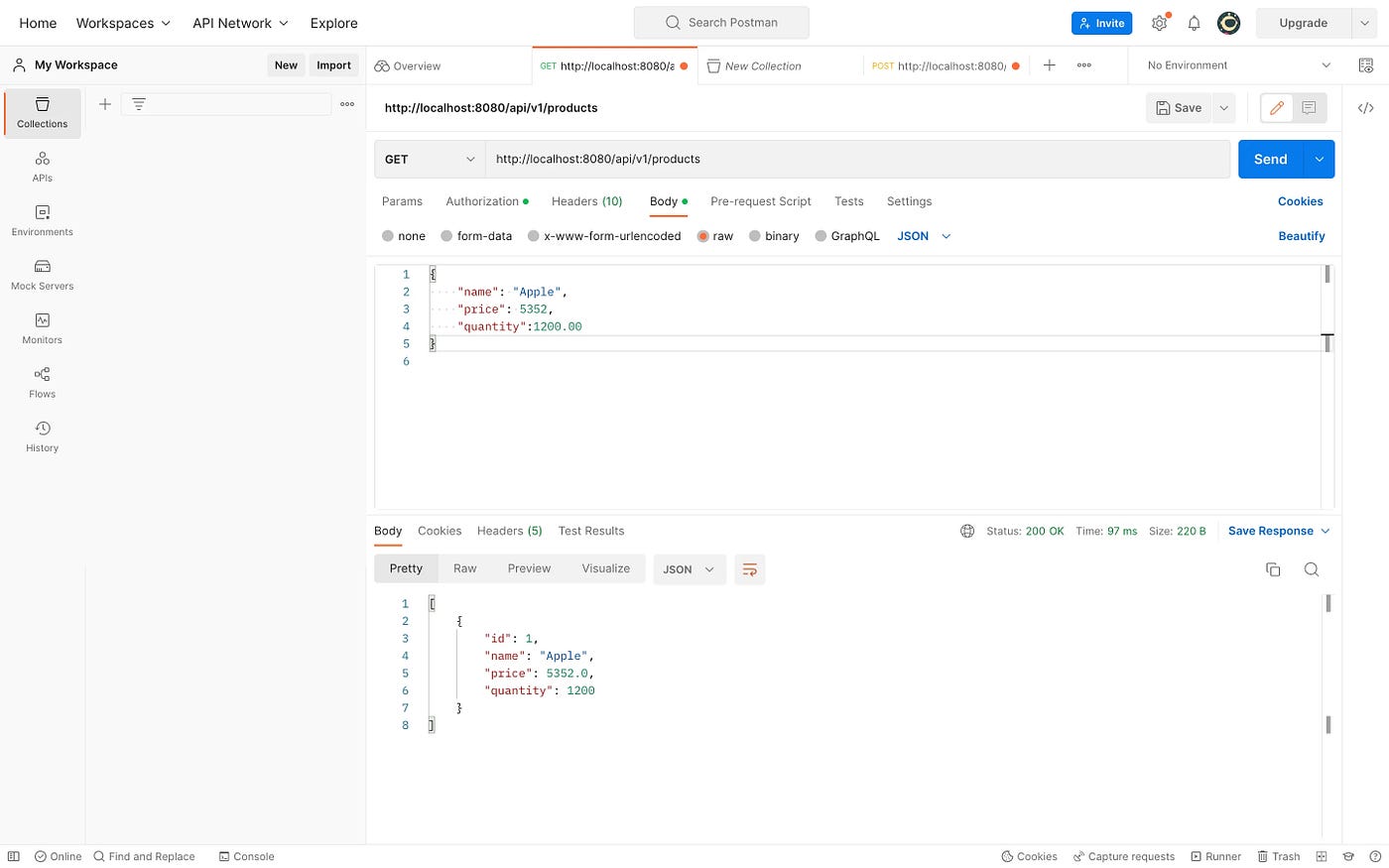Click the Send button
Image resolution: width=1389 pixels, height=868 pixels.
(1271, 159)
